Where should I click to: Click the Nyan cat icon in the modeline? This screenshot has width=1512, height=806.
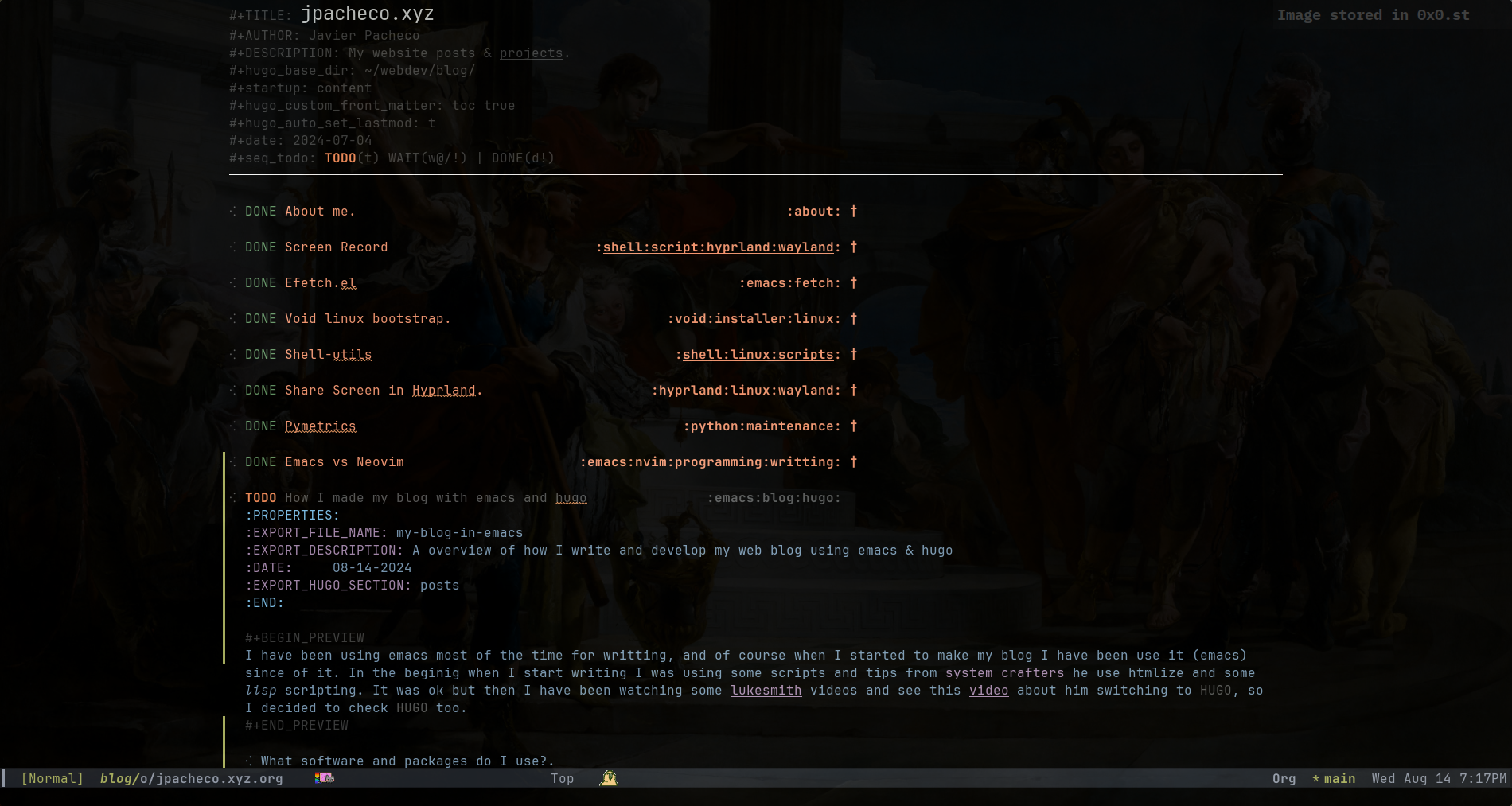coord(324,778)
